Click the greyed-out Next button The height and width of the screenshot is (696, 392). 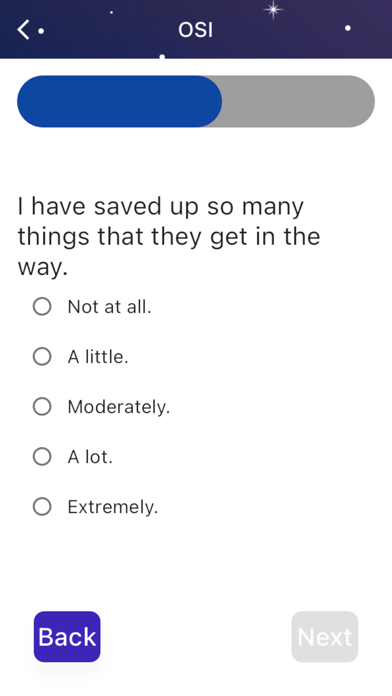(x=325, y=637)
